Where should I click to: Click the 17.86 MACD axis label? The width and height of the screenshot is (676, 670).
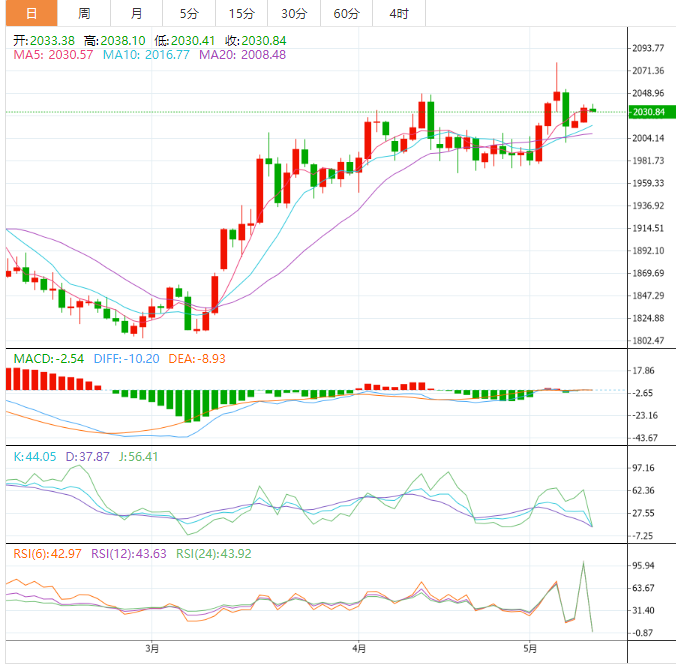[643, 371]
